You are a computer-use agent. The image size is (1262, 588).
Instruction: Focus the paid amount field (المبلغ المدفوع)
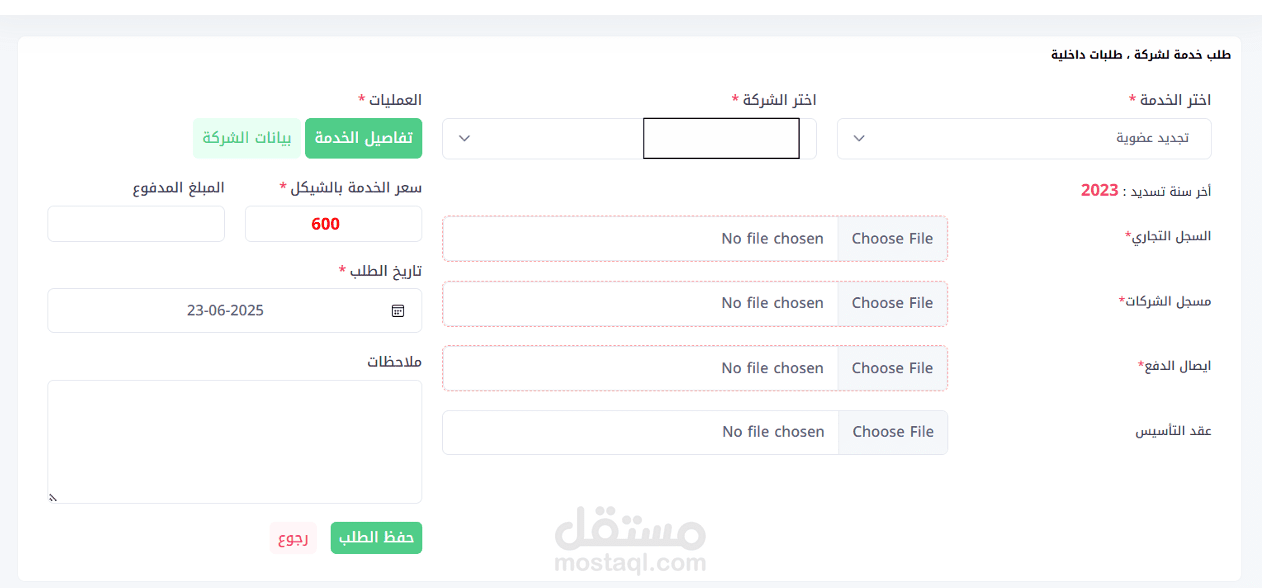click(136, 224)
